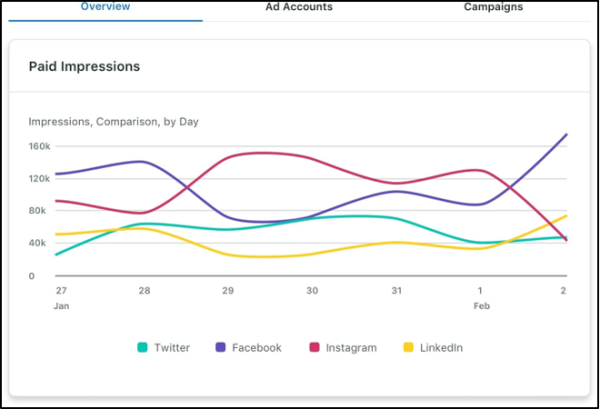Click the 160k y-axis label

39,146
